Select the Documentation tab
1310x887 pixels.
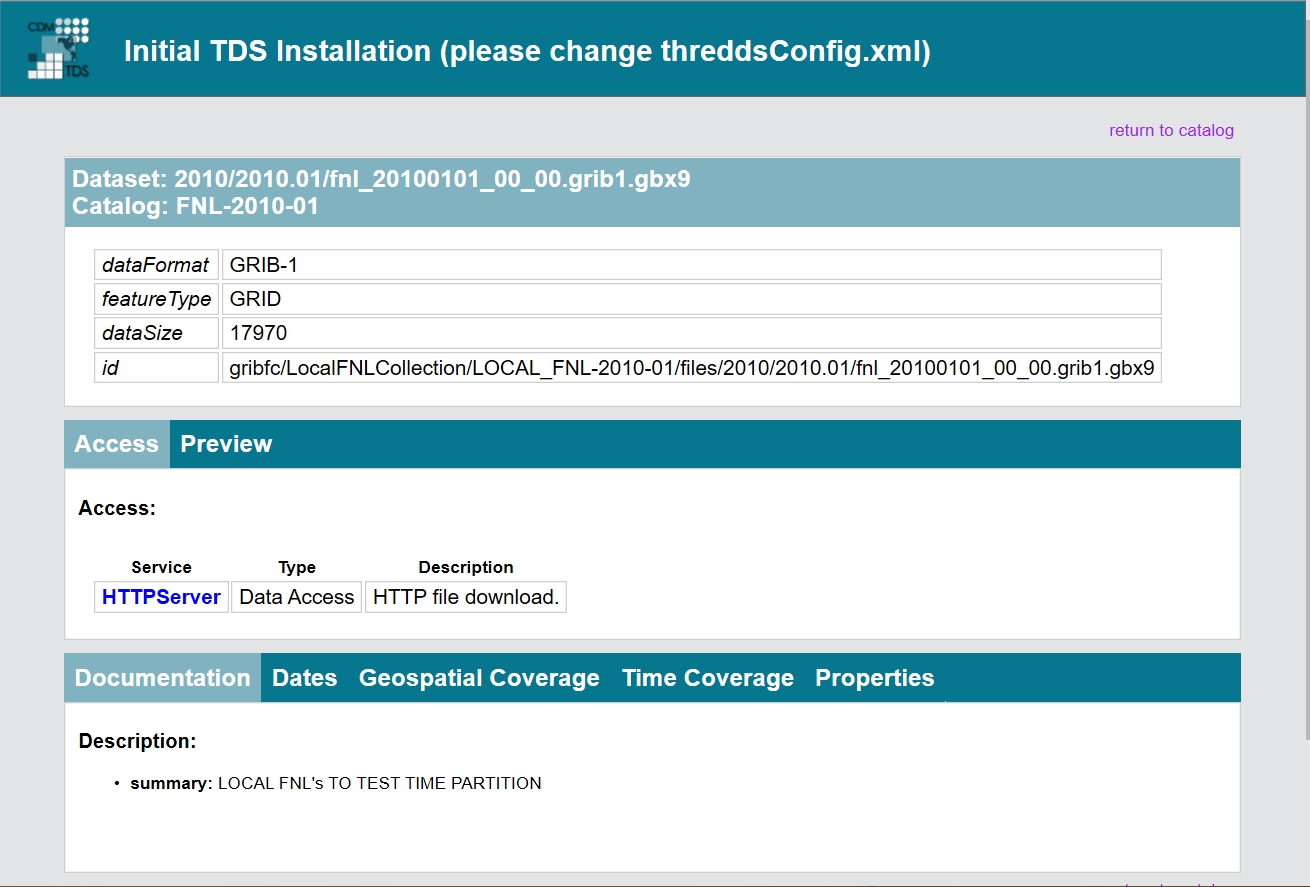(x=162, y=678)
